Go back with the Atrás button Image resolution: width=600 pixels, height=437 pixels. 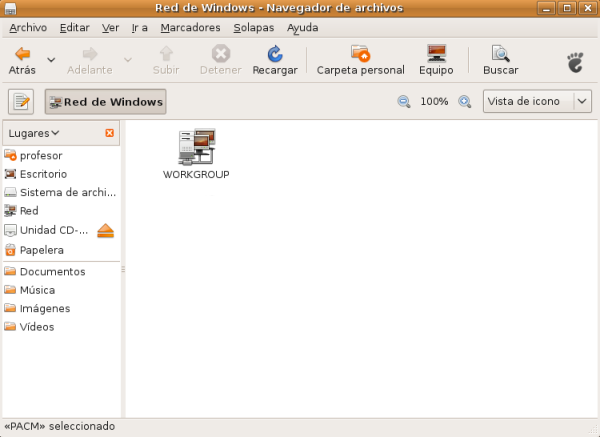pos(22,60)
